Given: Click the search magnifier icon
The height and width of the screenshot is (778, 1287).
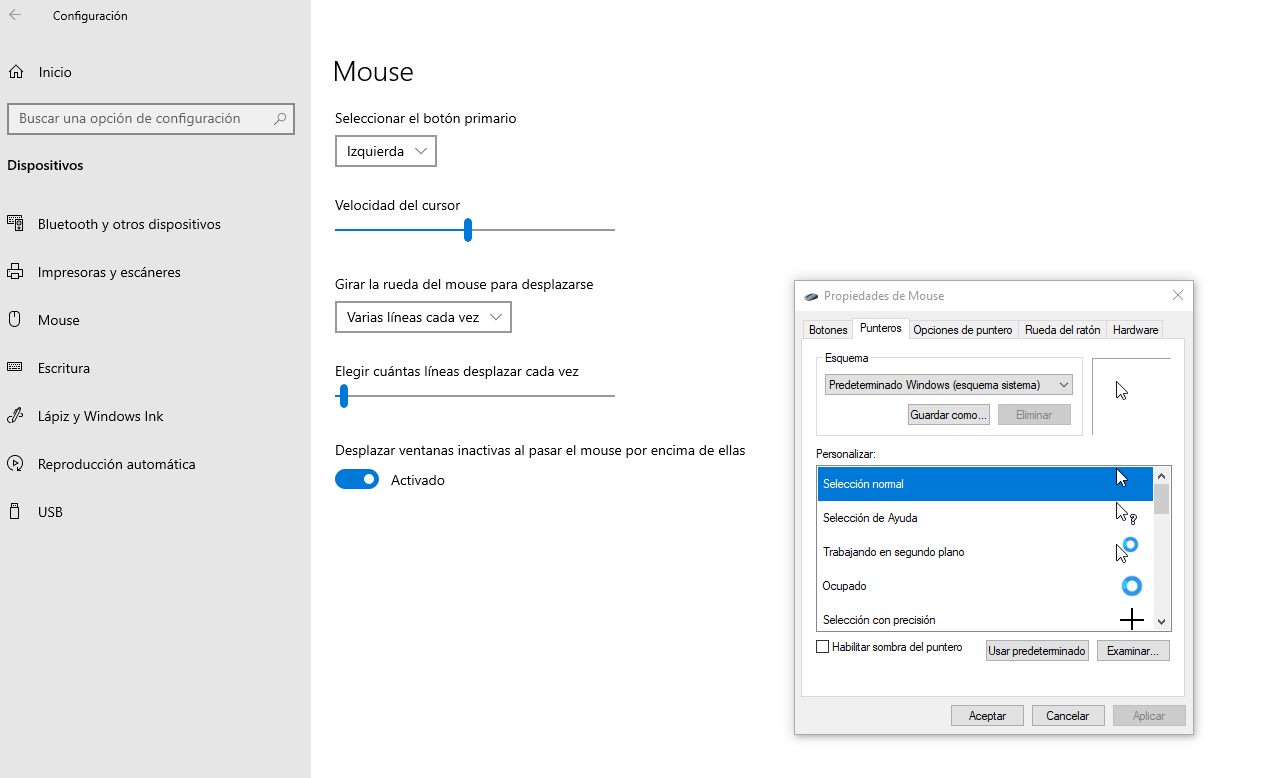Looking at the screenshot, I should tap(280, 118).
